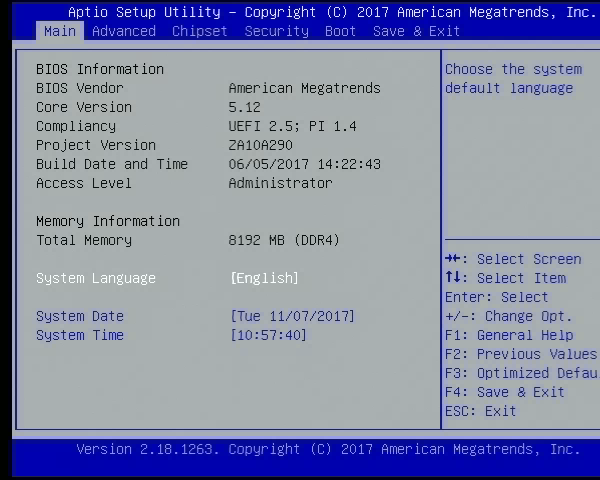Click the Administrator access level value
The width and height of the screenshot is (600, 480).
click(280, 183)
